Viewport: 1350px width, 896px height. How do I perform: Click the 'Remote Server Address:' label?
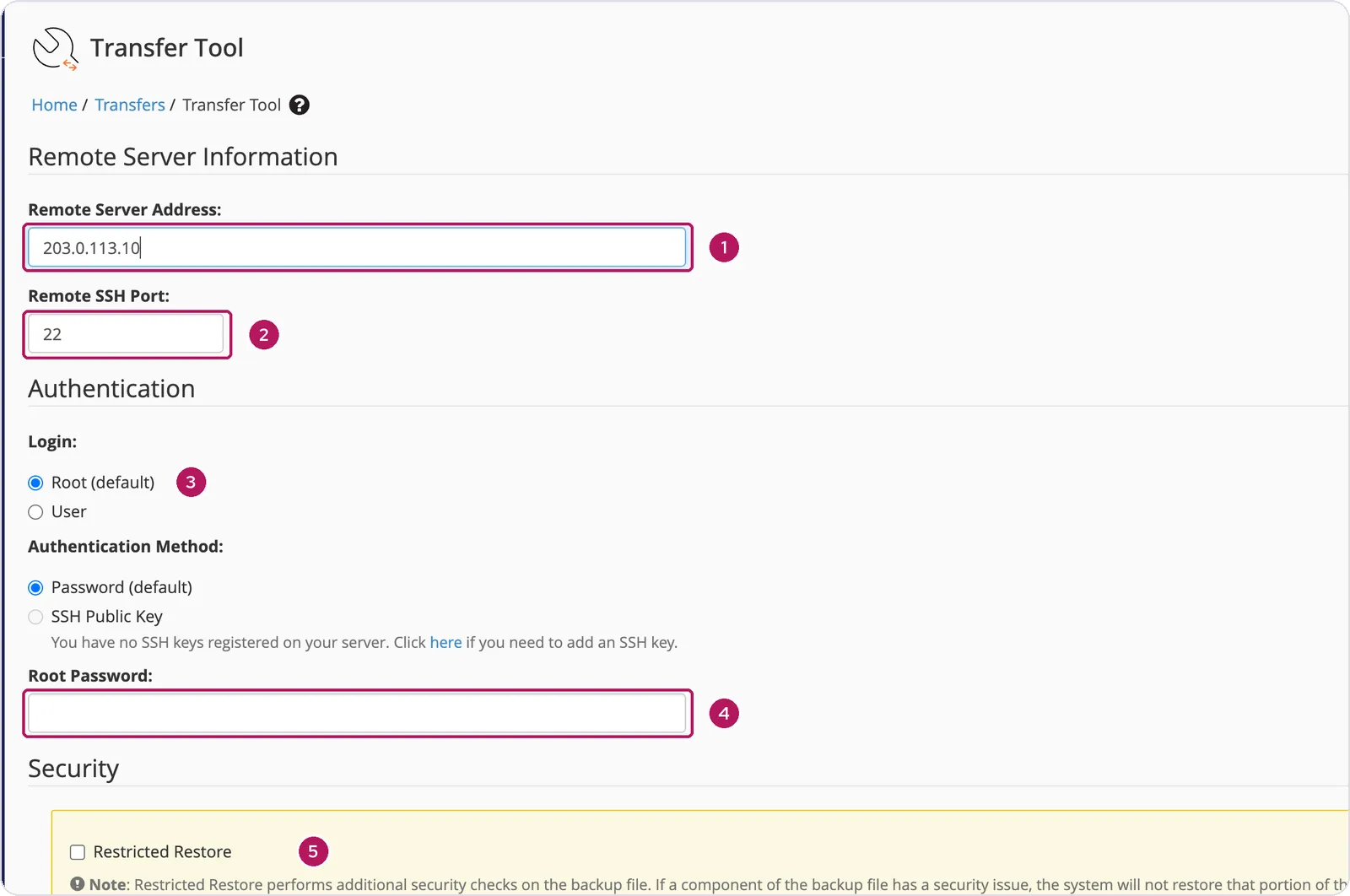(x=125, y=209)
